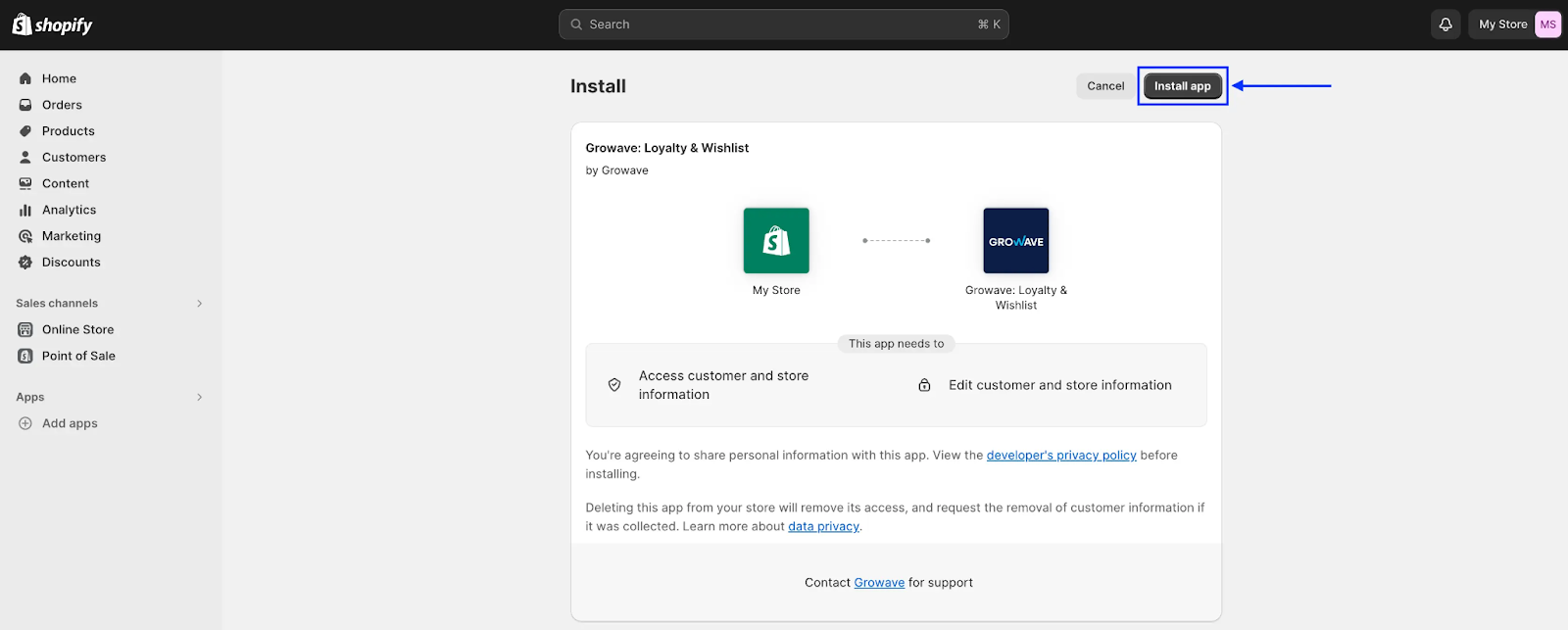Click the Content icon in sidebar
The height and width of the screenshot is (630, 1568).
point(25,183)
